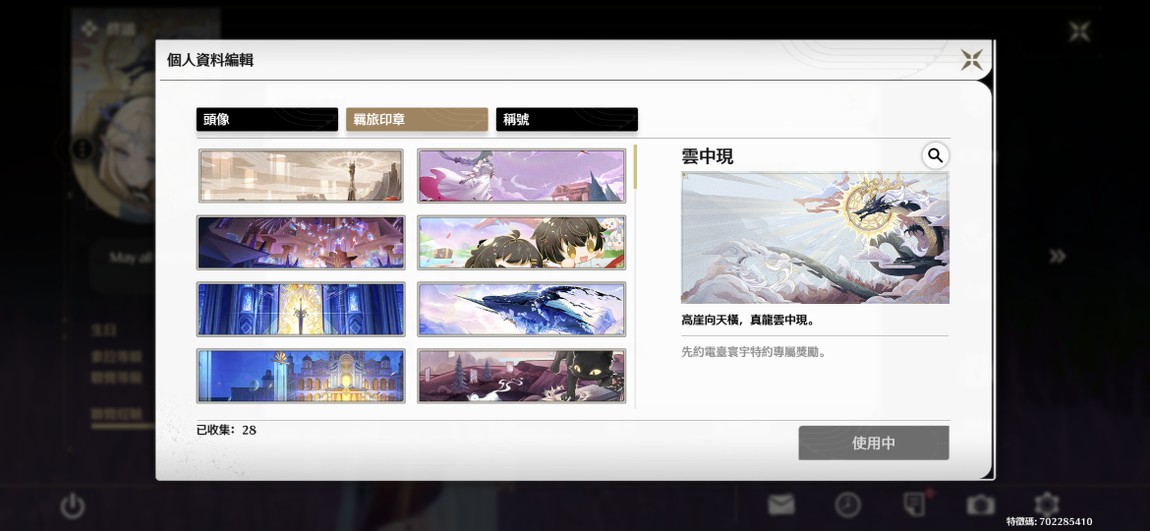This screenshot has width=1150, height=531.
Task: Choose the blue whale stamp thumbnail
Action: pos(521,309)
